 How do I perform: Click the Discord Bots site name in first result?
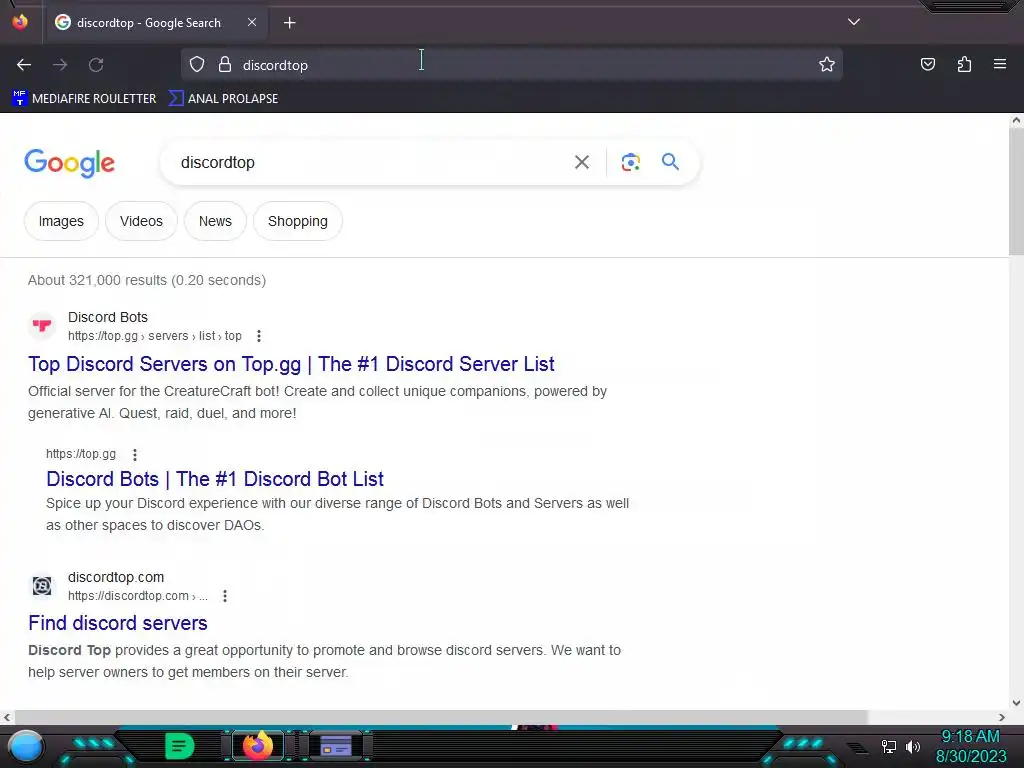pos(108,317)
